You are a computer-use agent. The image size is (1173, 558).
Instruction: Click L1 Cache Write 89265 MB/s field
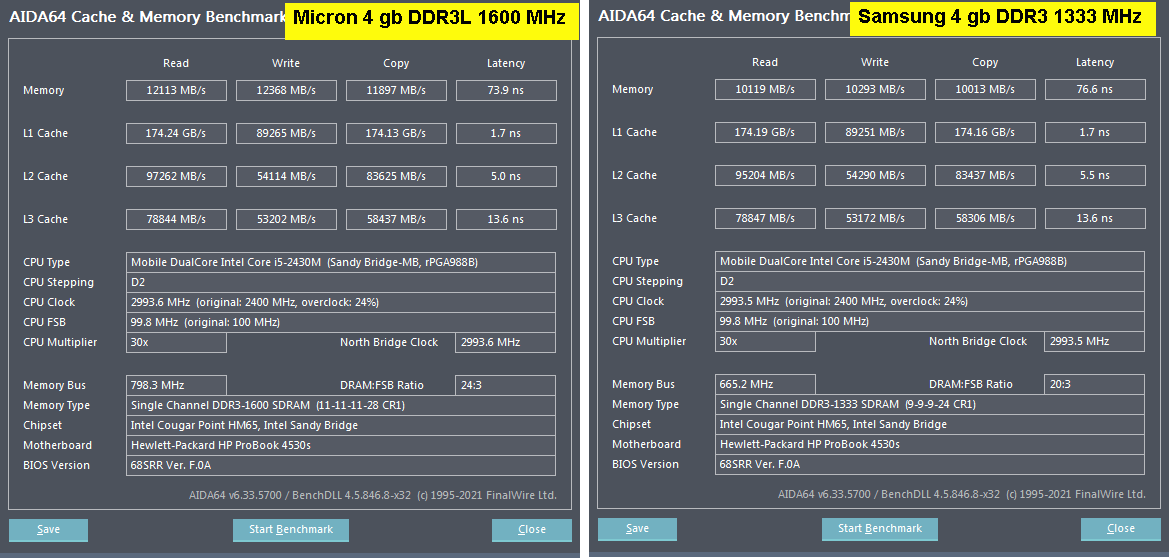click(287, 134)
